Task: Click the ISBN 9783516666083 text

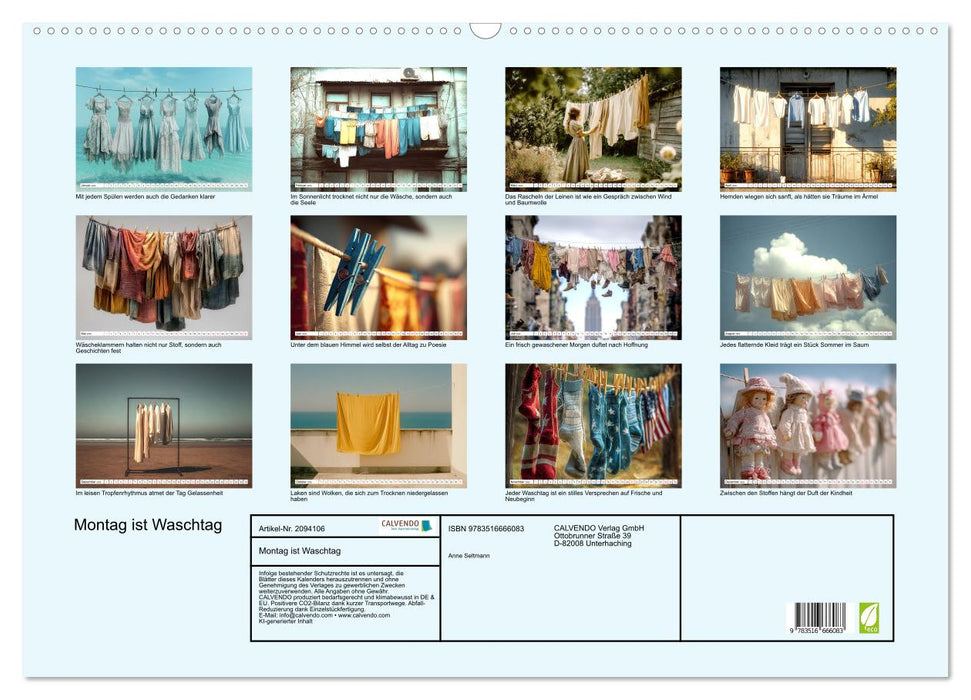Action: pyautogui.click(x=486, y=528)
